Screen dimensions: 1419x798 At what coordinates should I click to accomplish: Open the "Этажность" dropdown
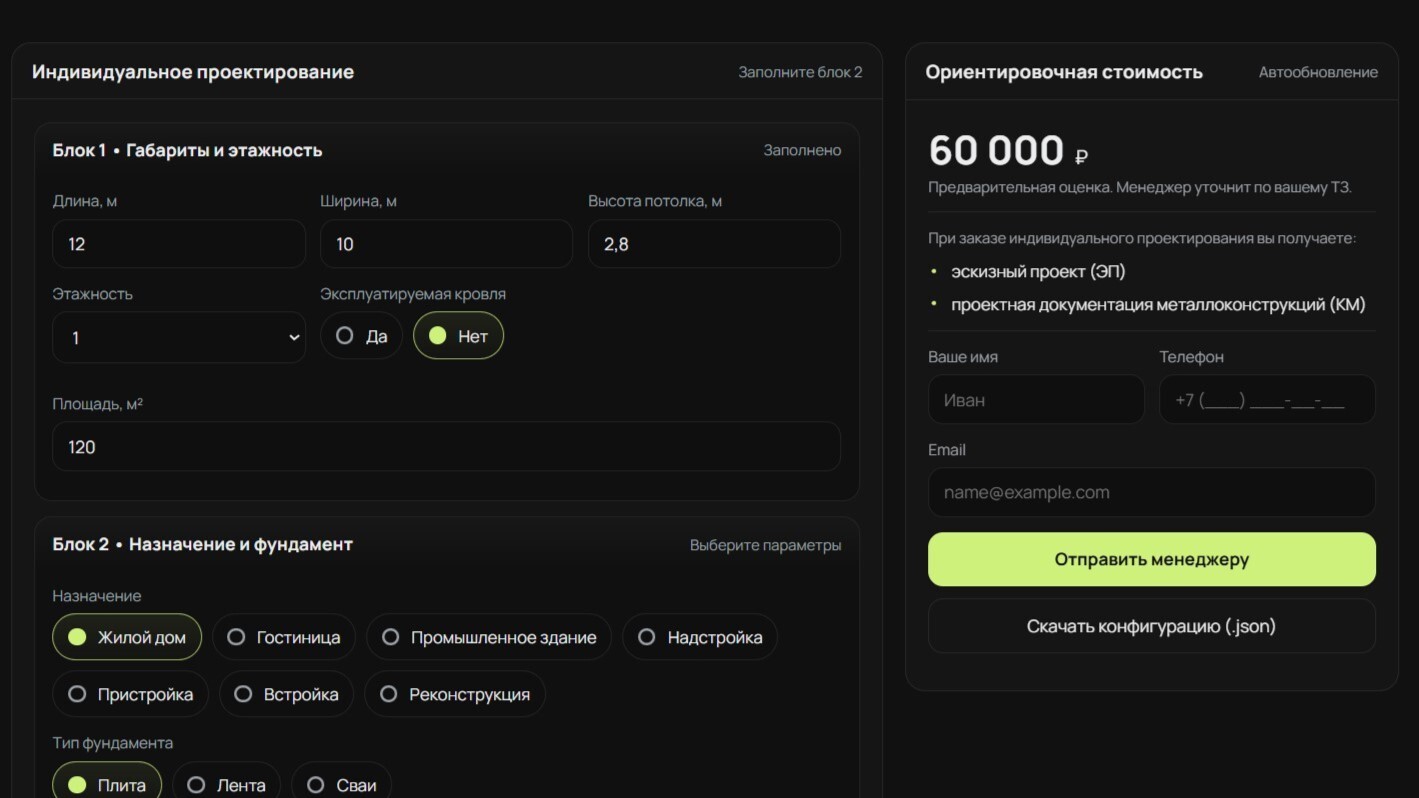178,339
